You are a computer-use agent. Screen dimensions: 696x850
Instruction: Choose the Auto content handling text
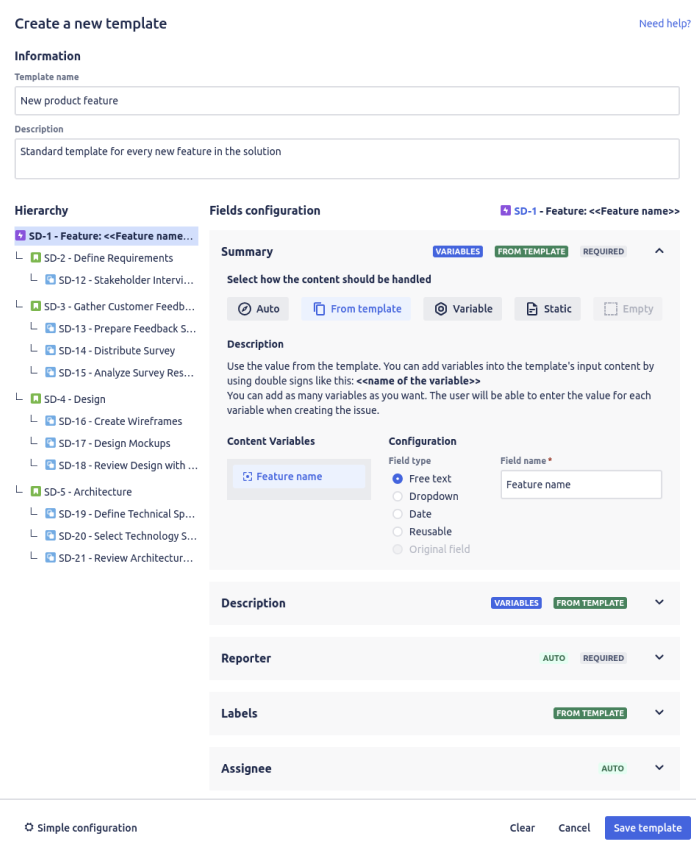click(x=268, y=309)
